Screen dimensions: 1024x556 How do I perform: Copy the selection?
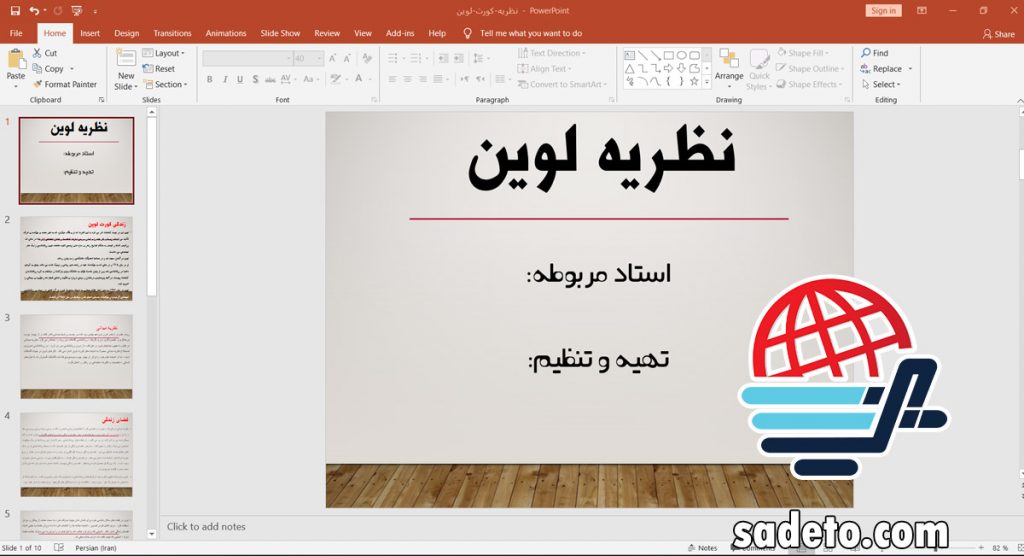[x=48, y=69]
